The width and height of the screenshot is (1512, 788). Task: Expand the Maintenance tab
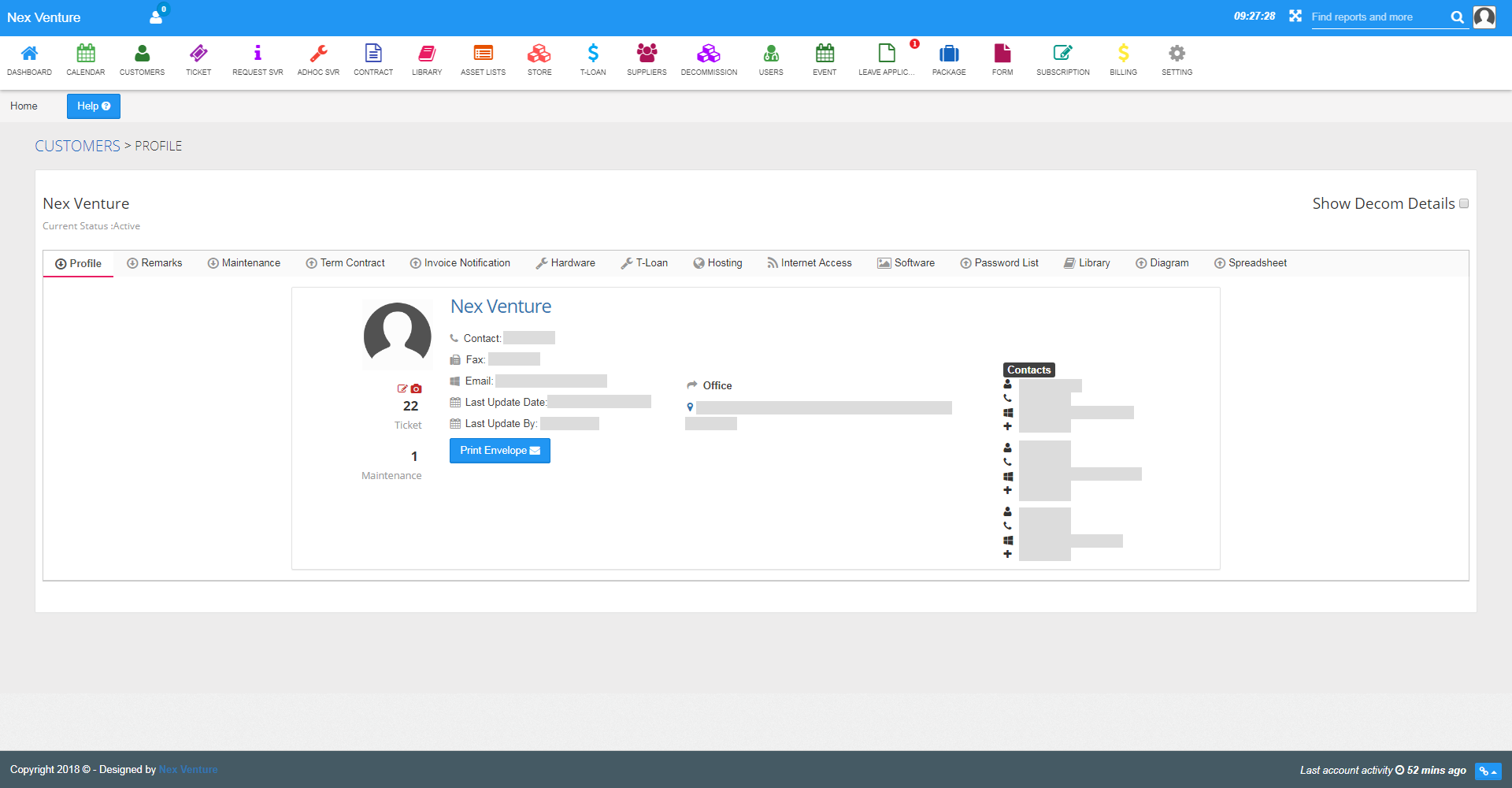click(244, 263)
